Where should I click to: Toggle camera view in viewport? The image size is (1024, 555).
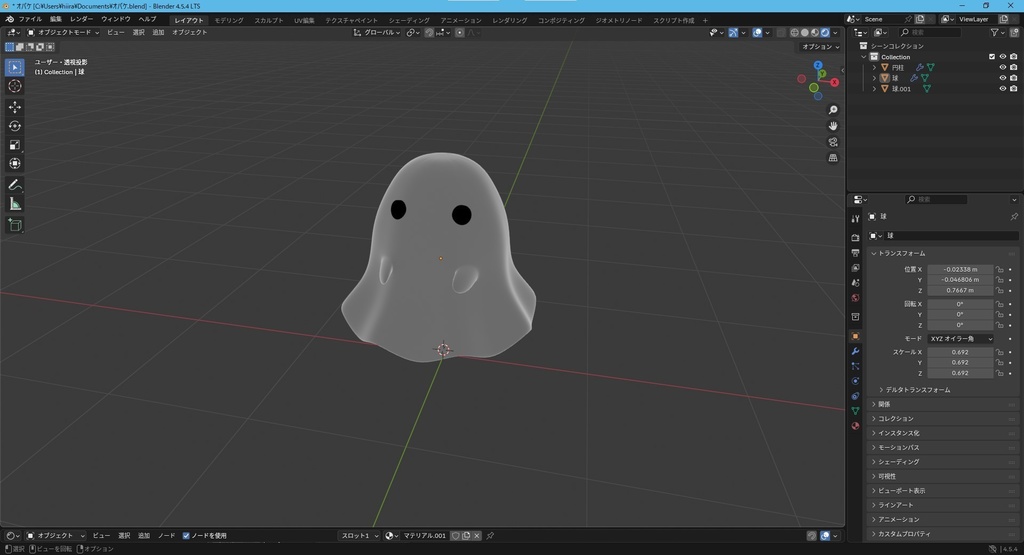tap(833, 142)
